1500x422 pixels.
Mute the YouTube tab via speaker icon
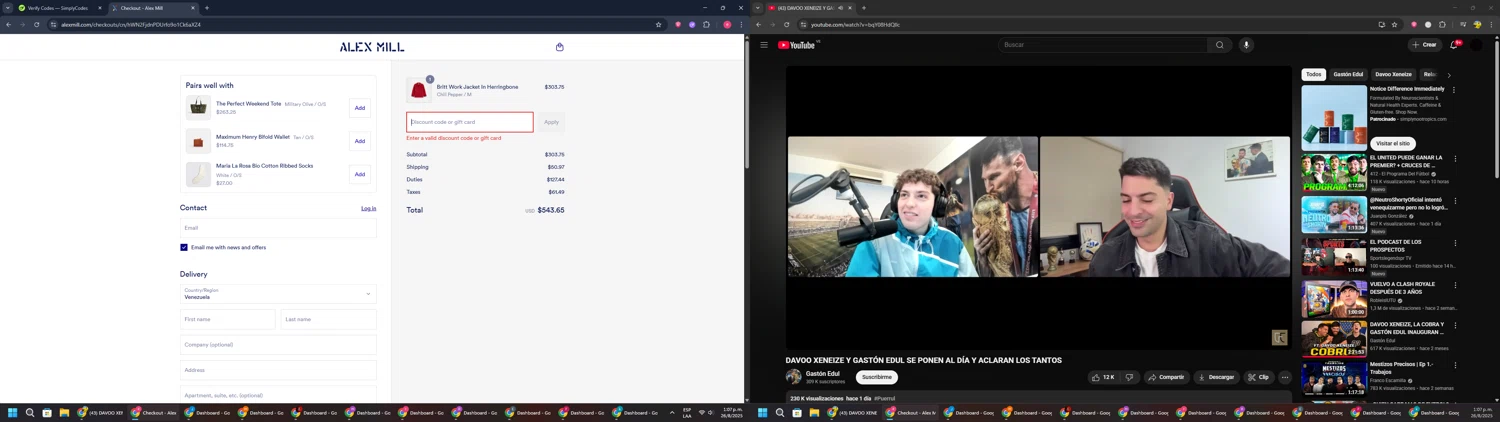point(841,8)
